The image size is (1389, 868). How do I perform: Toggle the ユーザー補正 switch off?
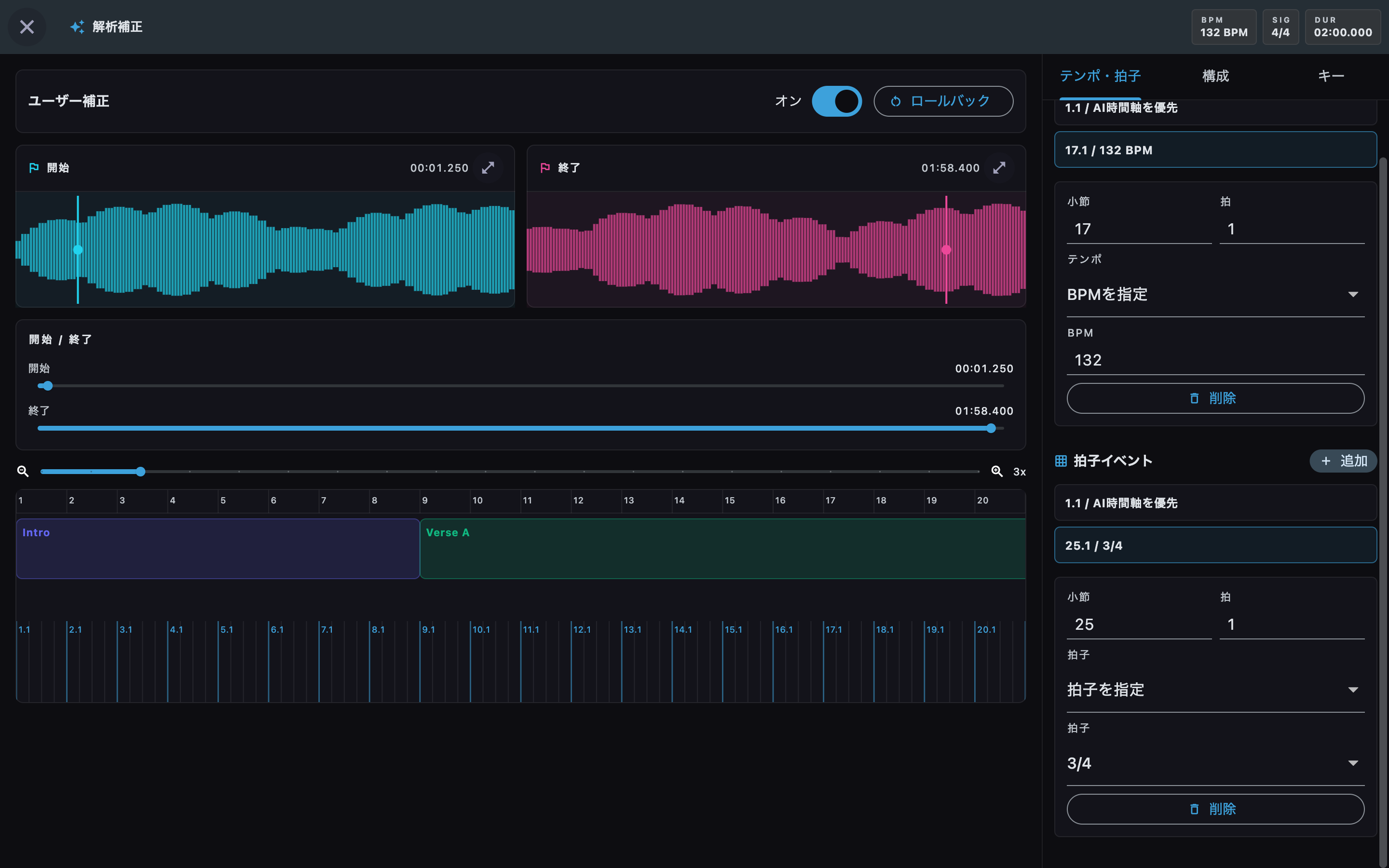pyautogui.click(x=836, y=101)
